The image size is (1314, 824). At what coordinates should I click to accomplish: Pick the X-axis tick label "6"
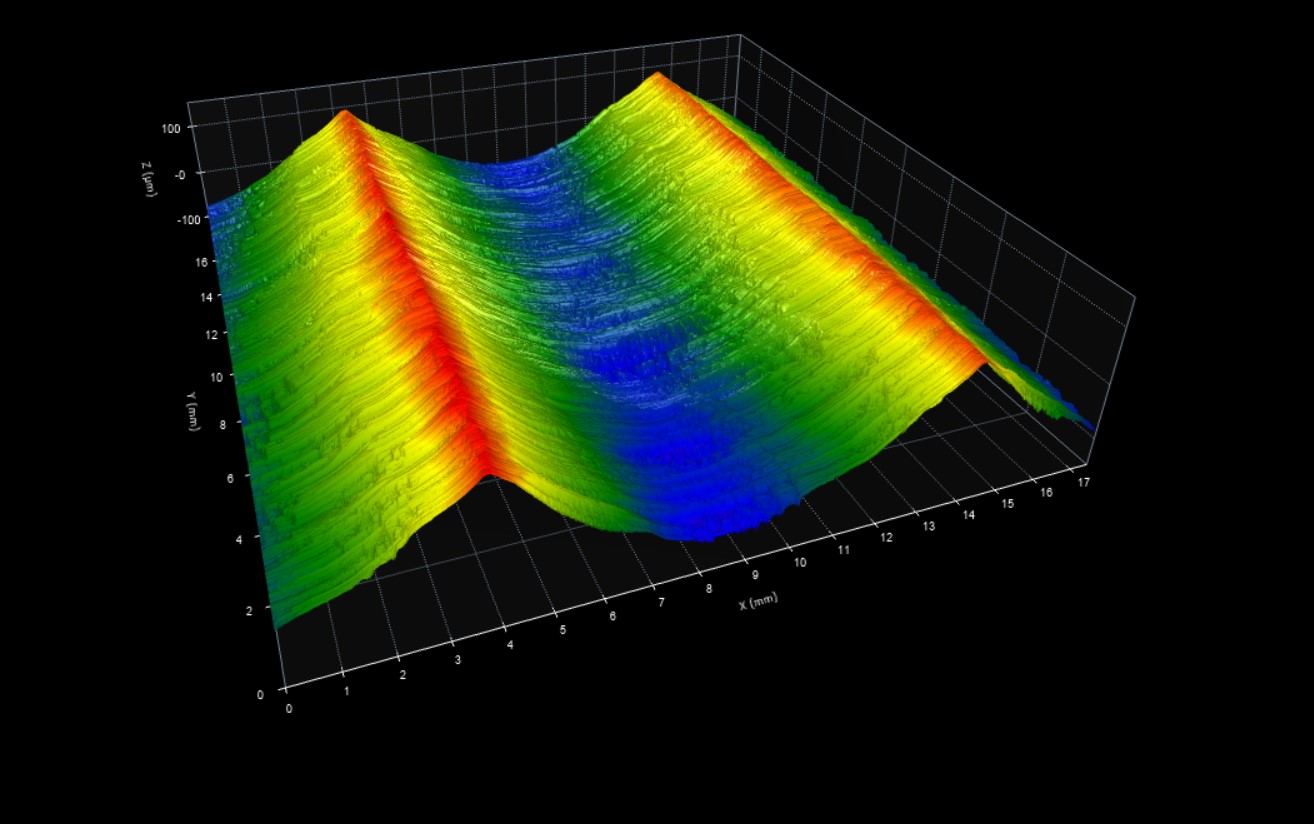(x=613, y=616)
